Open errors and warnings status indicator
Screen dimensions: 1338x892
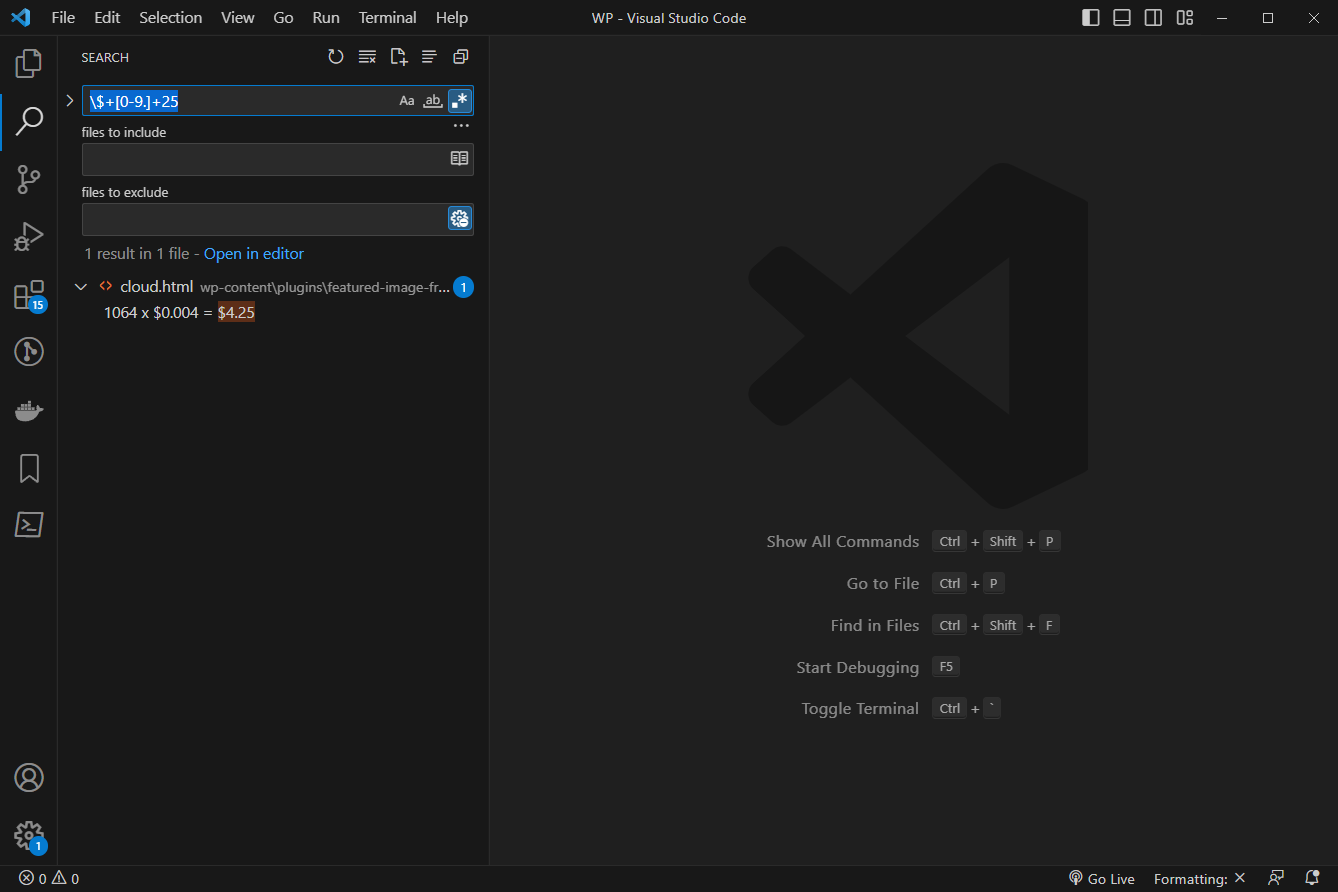coord(48,879)
